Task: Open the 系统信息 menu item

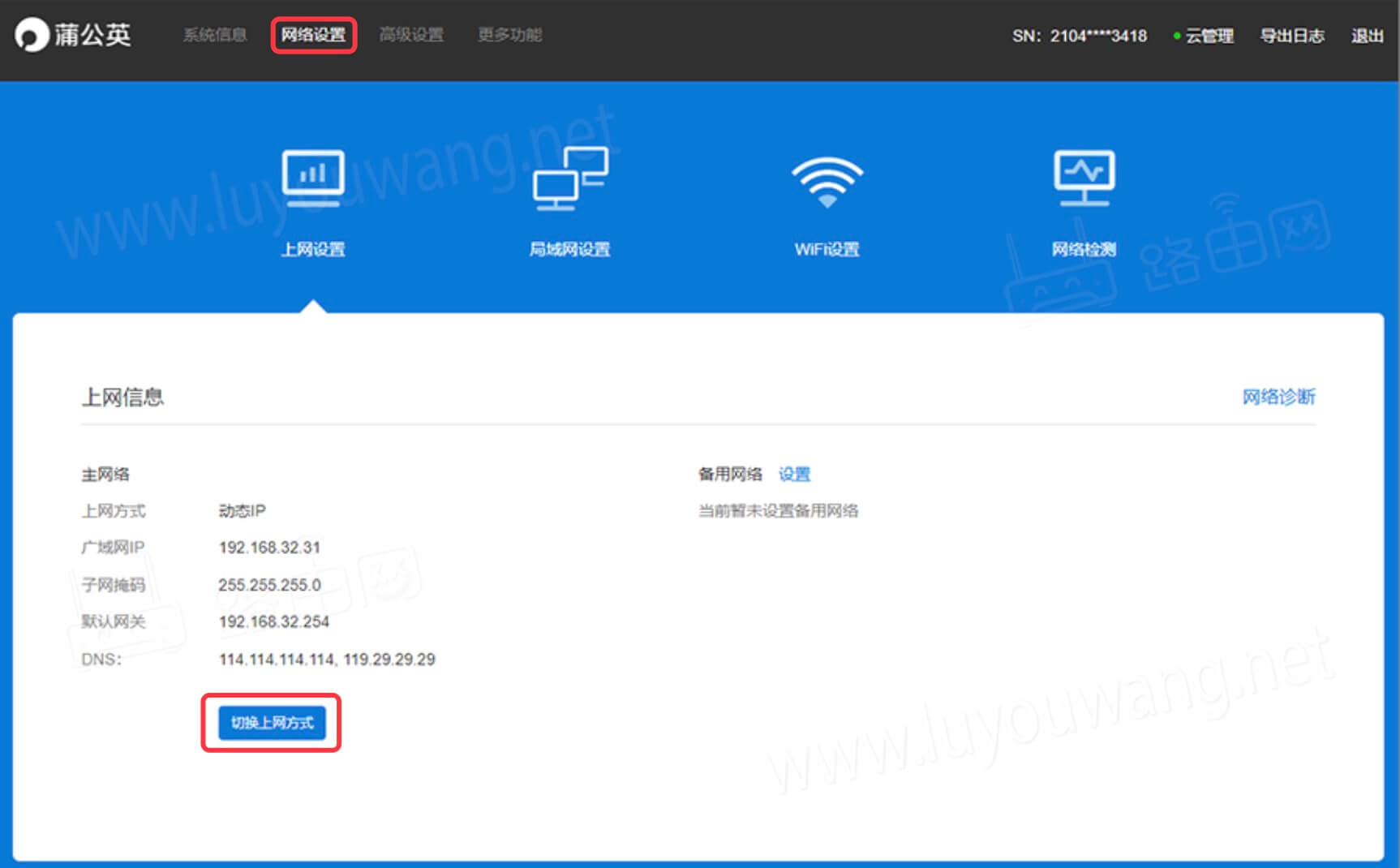Action: (x=215, y=35)
